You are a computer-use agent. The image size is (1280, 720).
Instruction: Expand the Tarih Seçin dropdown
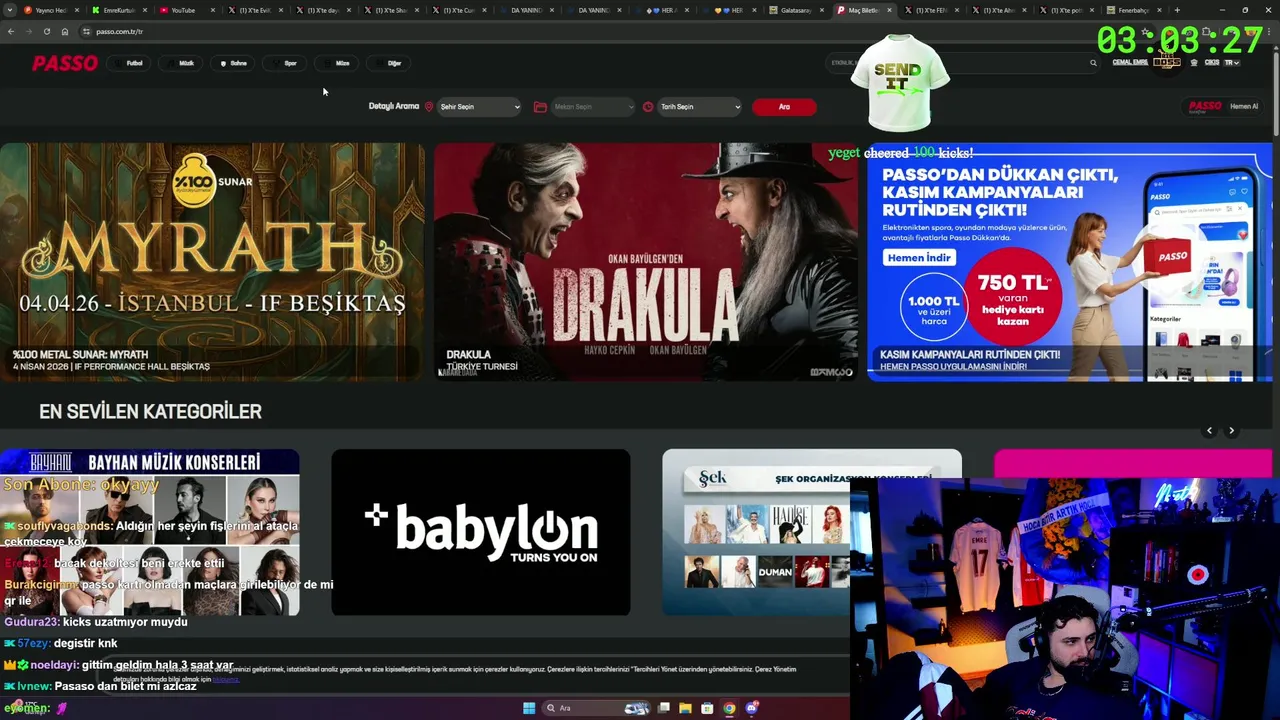point(699,107)
